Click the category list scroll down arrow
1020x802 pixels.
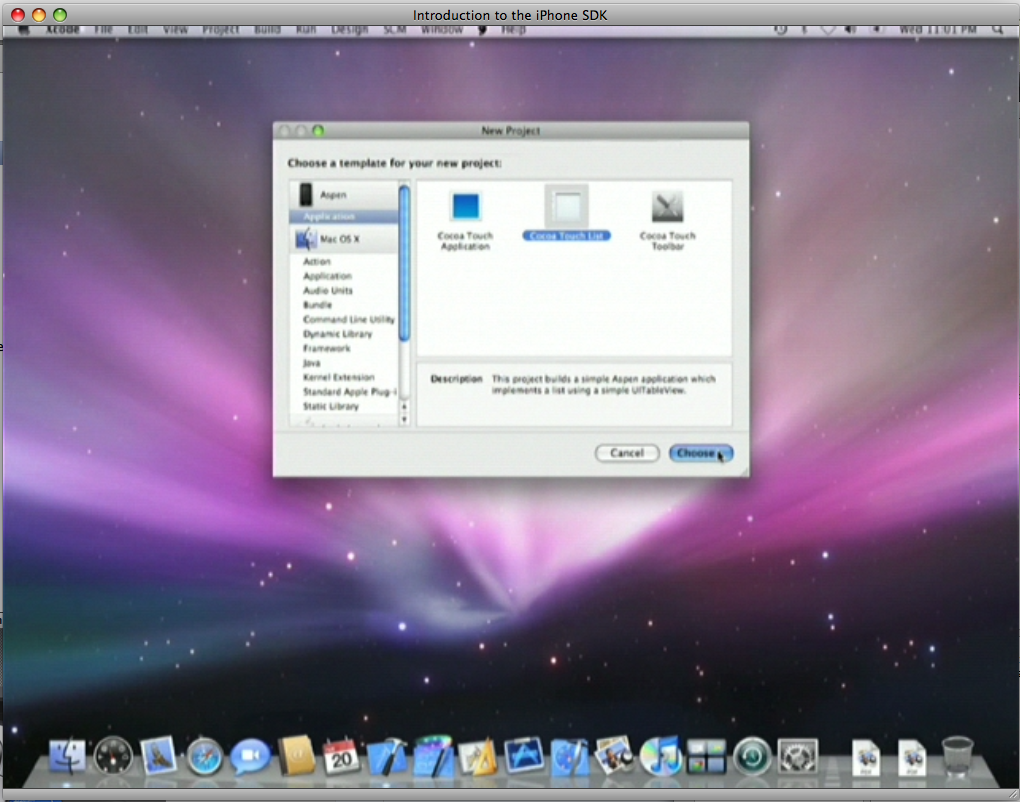tap(404, 420)
